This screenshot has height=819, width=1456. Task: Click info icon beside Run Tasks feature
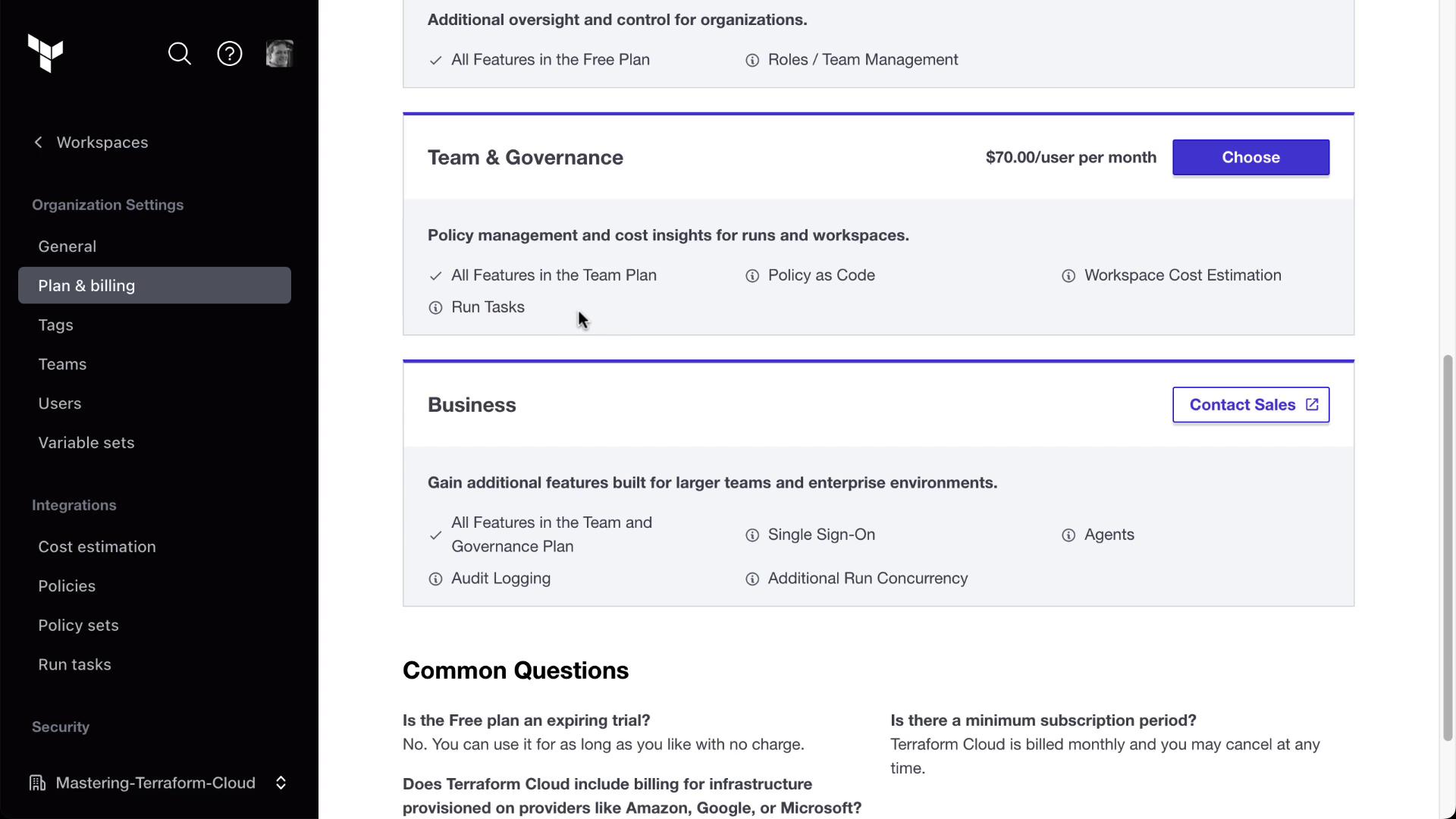(x=435, y=308)
